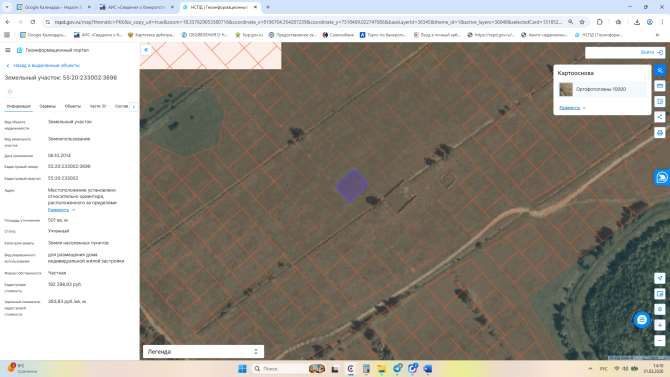Switch to the Состав tab
Viewport: 670px width, 377px height.
[121, 106]
